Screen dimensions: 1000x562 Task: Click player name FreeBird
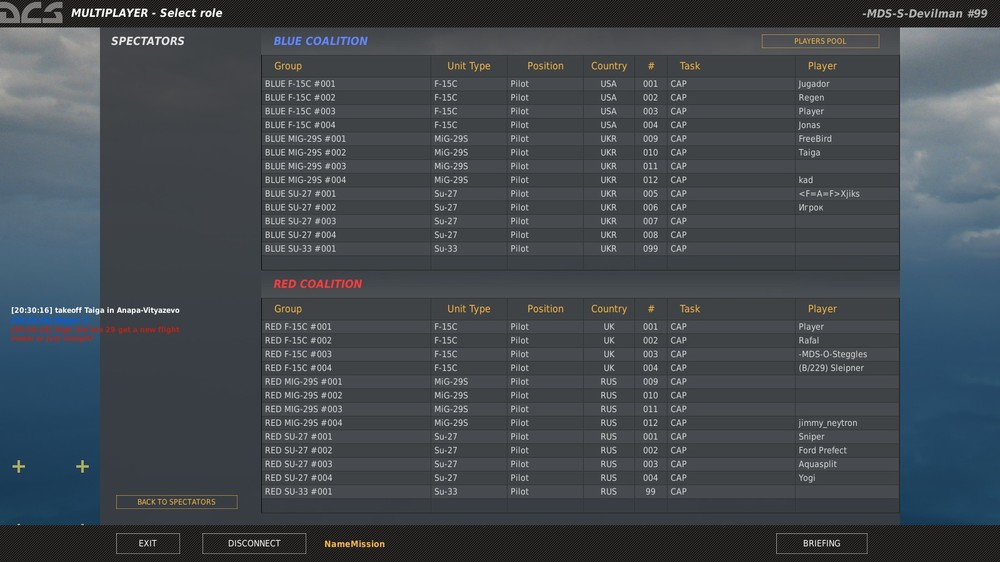[815, 138]
